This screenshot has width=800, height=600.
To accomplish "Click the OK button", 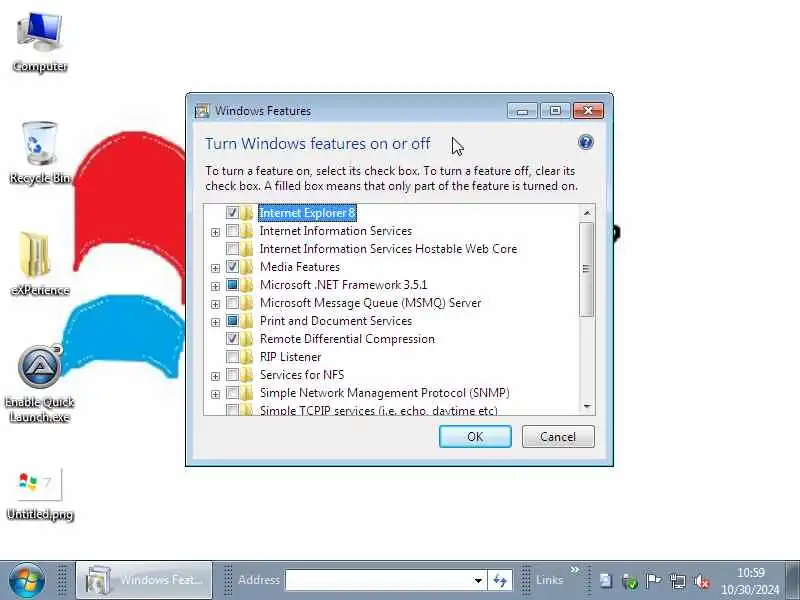I will click(x=475, y=437).
